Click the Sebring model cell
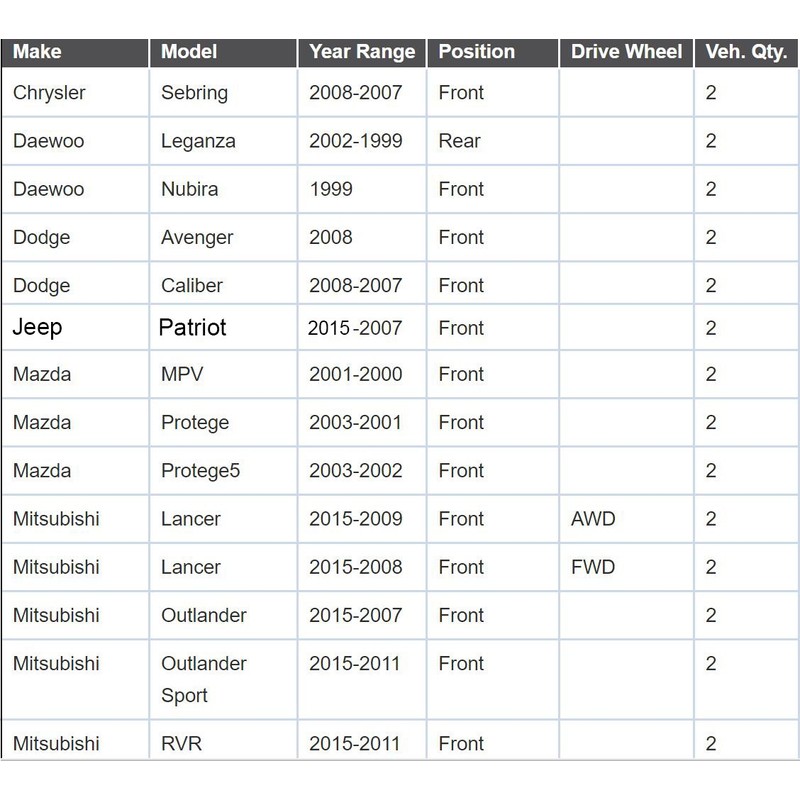The height and width of the screenshot is (800, 800). (x=223, y=92)
